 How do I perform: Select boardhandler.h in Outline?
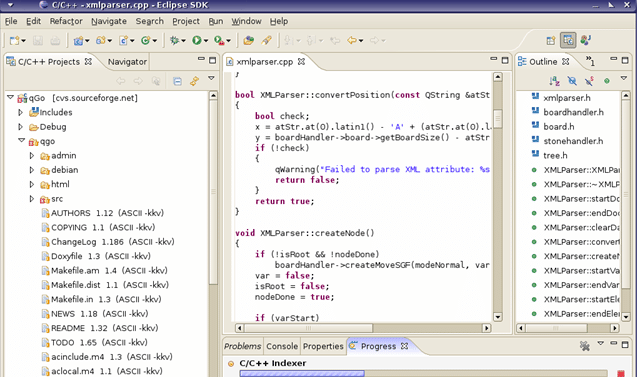click(567, 112)
